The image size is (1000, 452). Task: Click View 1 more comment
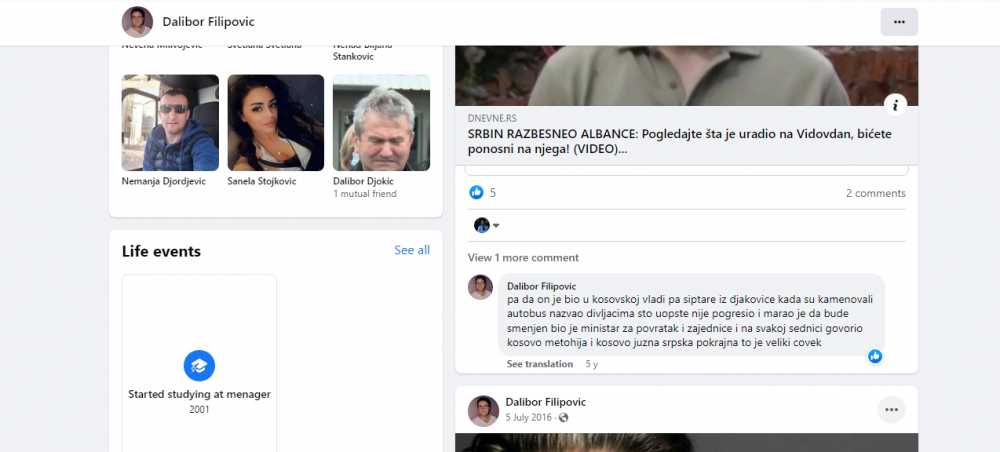click(523, 258)
